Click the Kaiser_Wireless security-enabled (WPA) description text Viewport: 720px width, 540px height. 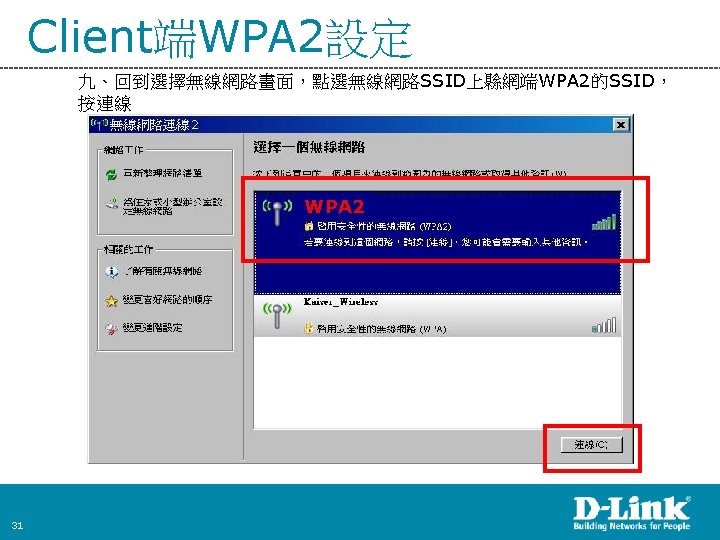(381, 329)
